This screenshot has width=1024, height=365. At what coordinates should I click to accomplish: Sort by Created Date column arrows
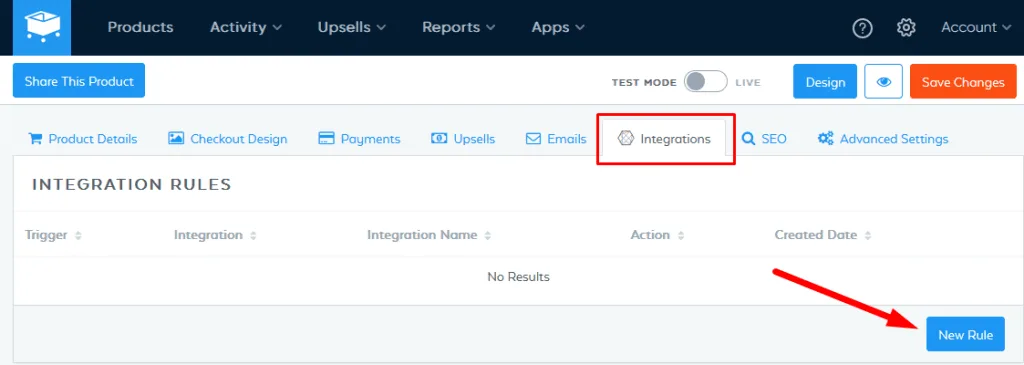[868, 236]
